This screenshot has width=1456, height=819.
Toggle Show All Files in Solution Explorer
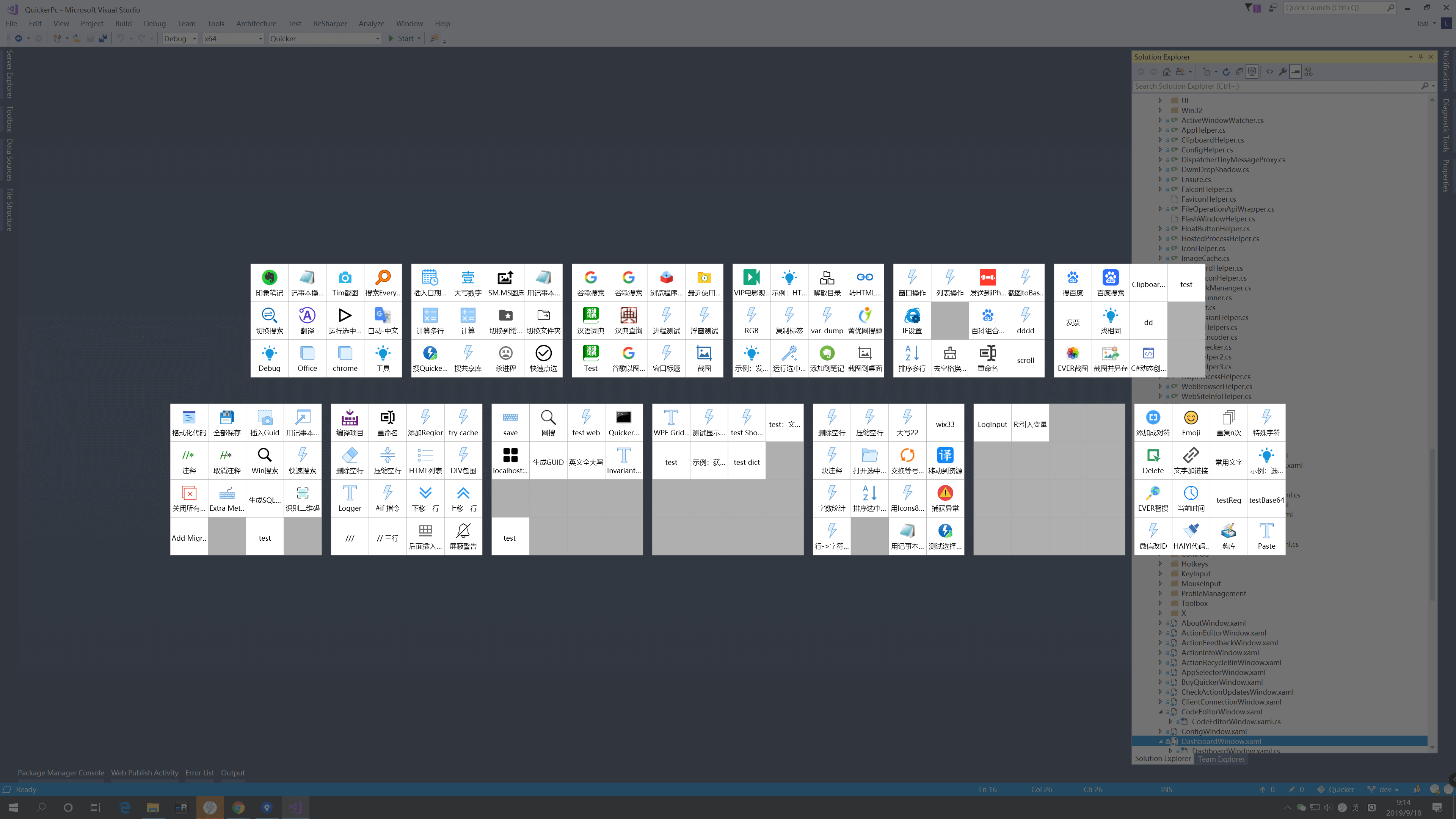pyautogui.click(x=1252, y=72)
